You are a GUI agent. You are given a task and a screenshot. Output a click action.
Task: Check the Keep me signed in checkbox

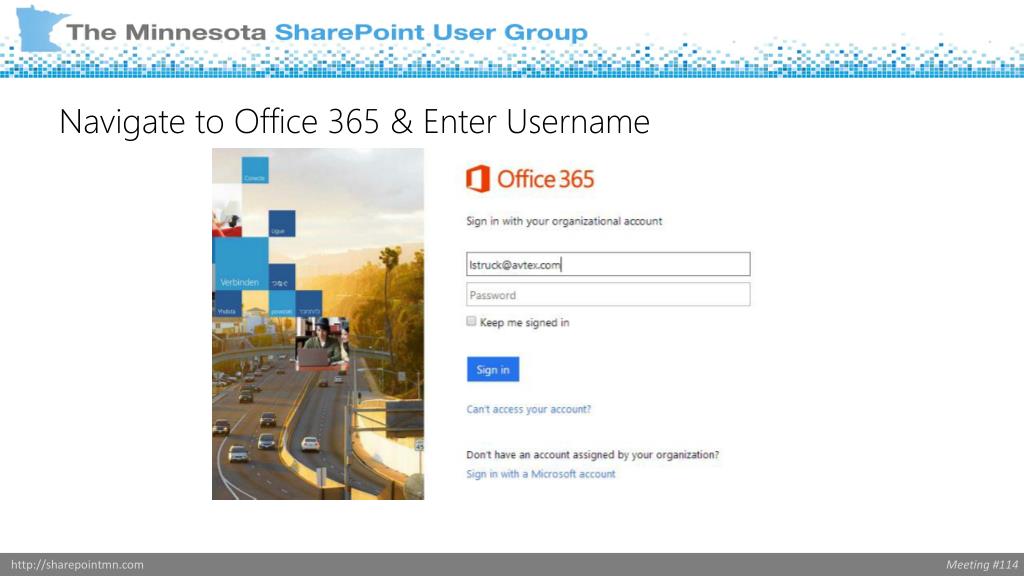point(471,321)
